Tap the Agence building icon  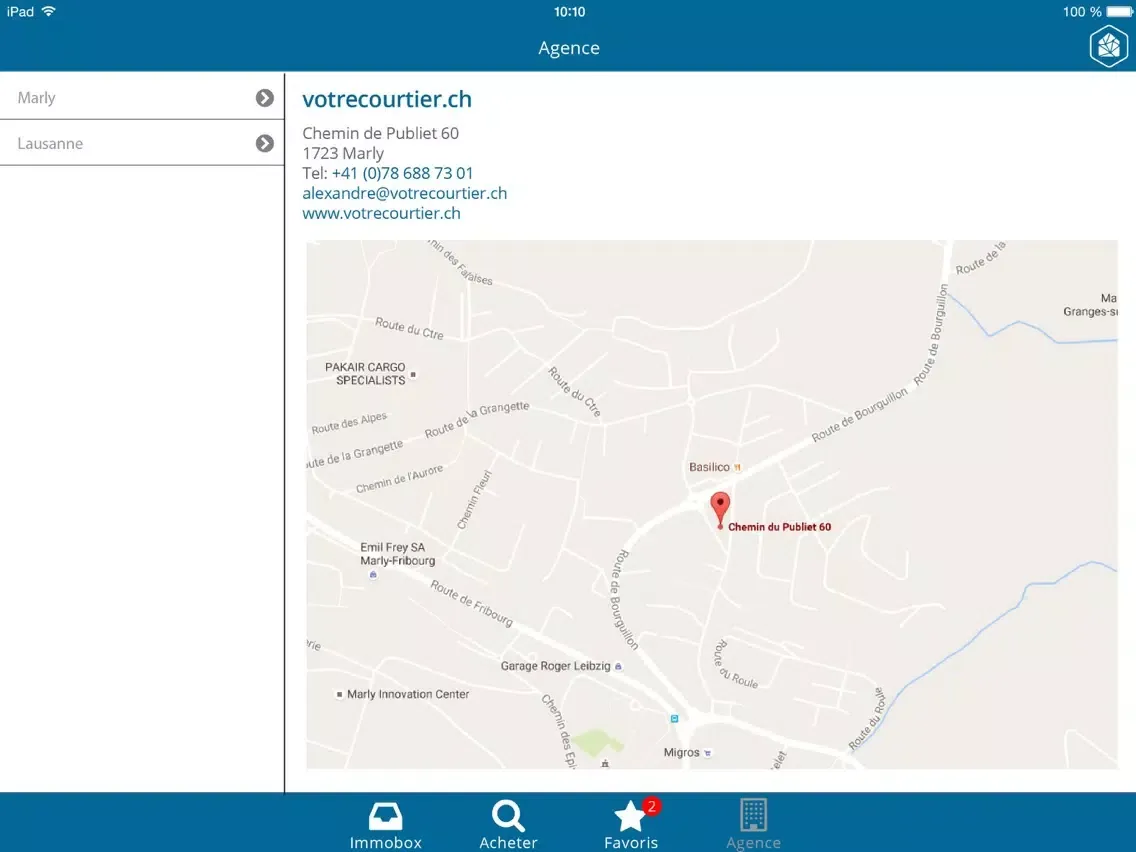(753, 814)
